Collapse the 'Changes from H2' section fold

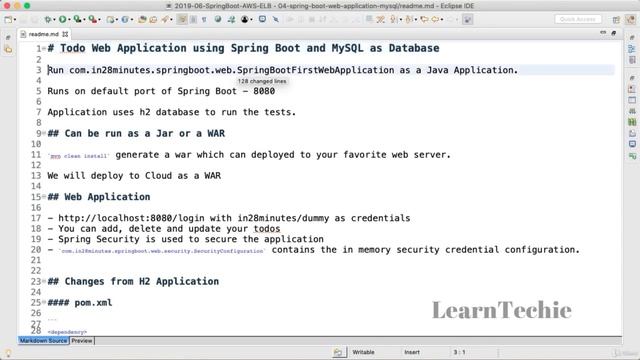[x=44, y=281]
